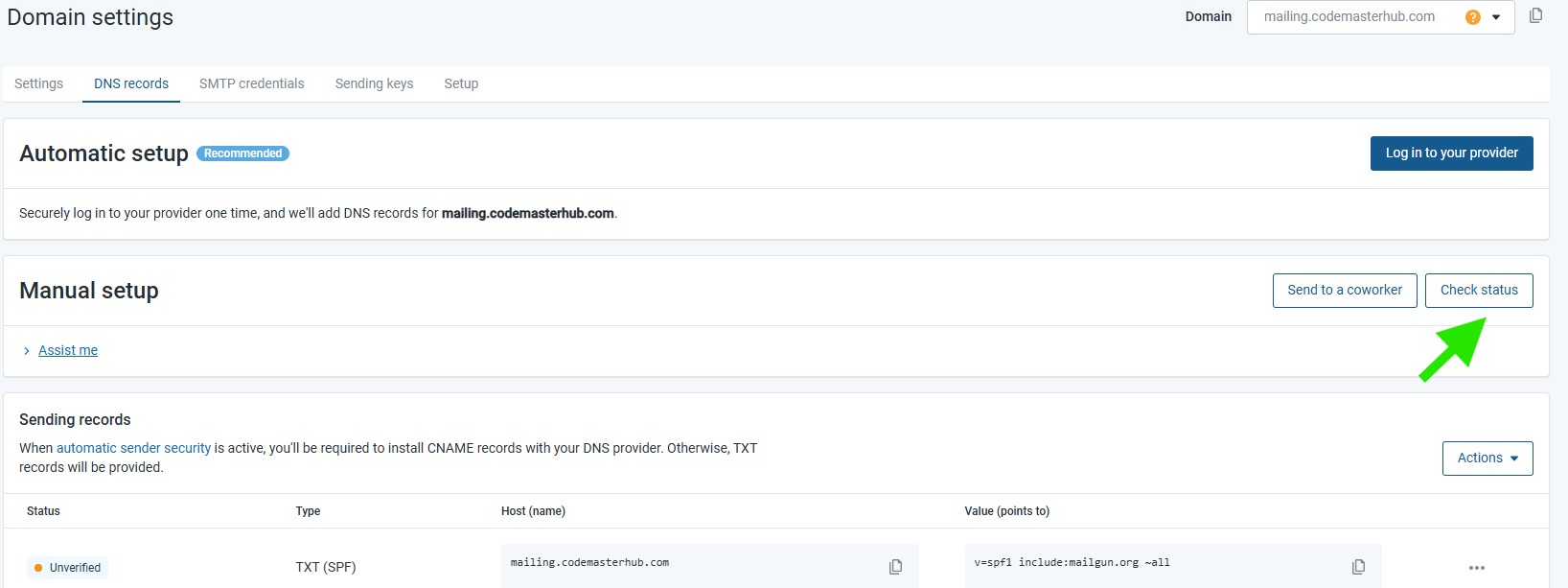Open the Actions dropdown menu
This screenshot has height=588, width=1568.
point(1487,459)
